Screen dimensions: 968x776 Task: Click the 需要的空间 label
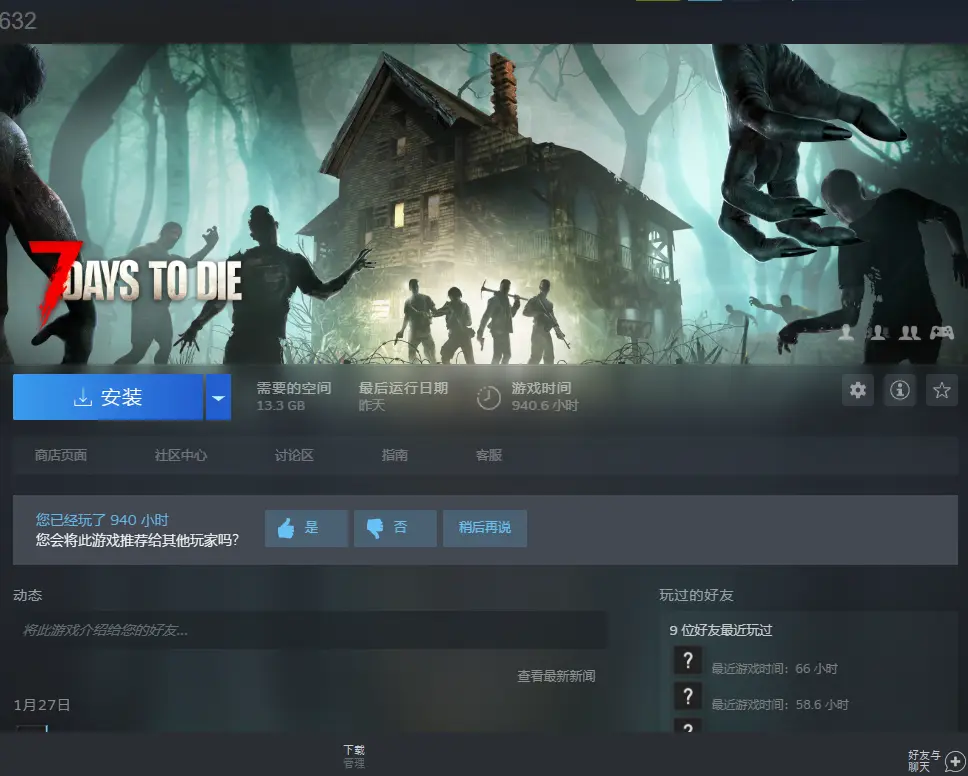coord(294,388)
